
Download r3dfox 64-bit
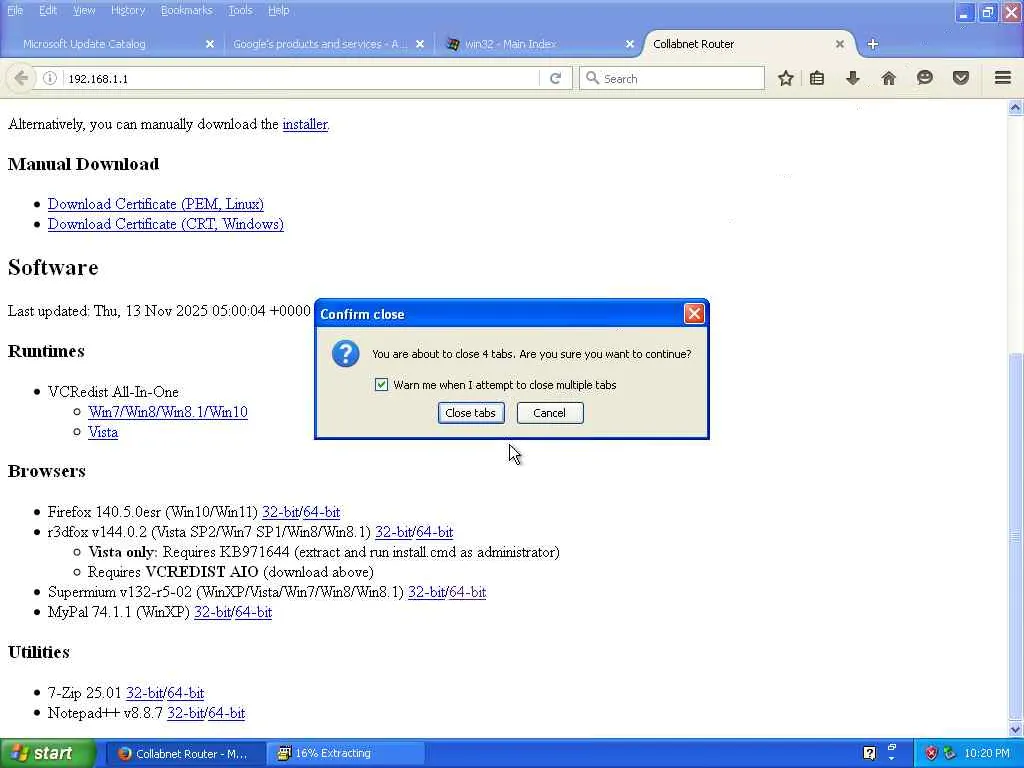pos(434,532)
